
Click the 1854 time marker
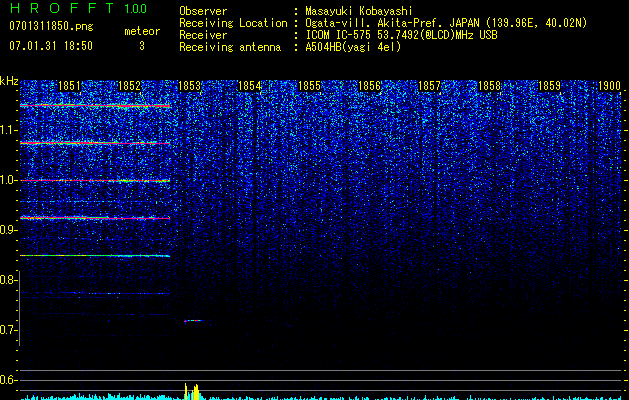click(250, 86)
